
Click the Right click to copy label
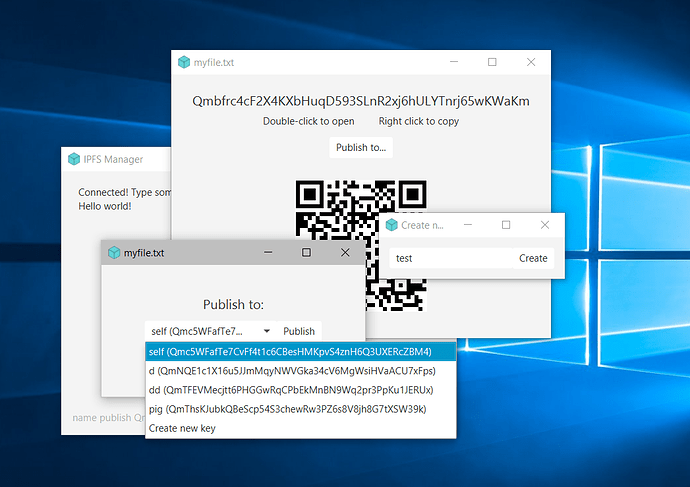click(x=418, y=121)
